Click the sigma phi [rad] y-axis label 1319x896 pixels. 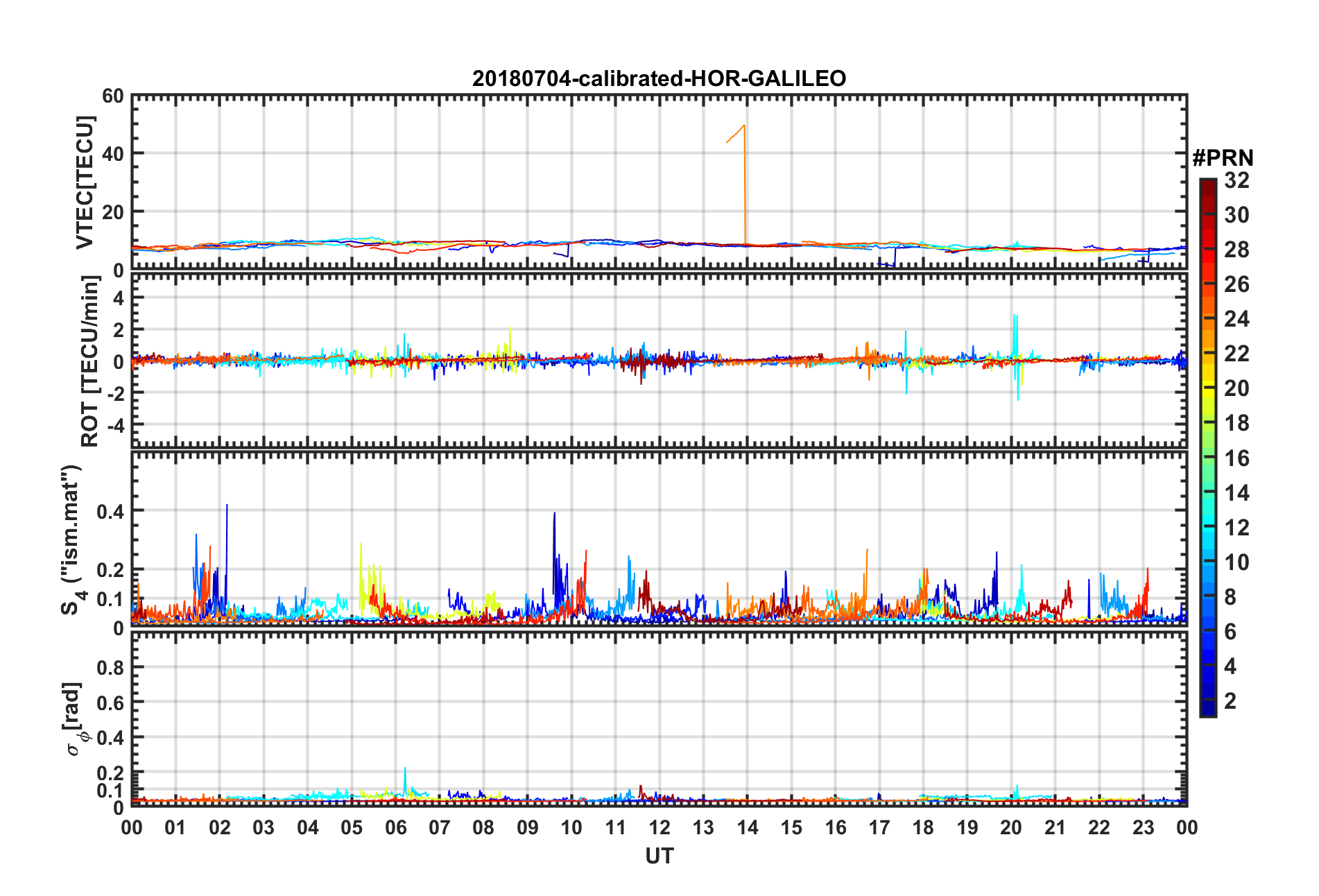point(74,719)
